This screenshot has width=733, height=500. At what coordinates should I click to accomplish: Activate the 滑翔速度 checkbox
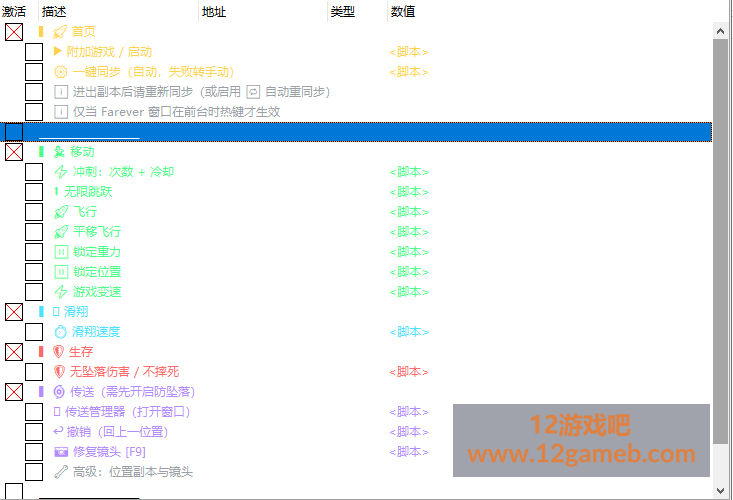point(34,332)
